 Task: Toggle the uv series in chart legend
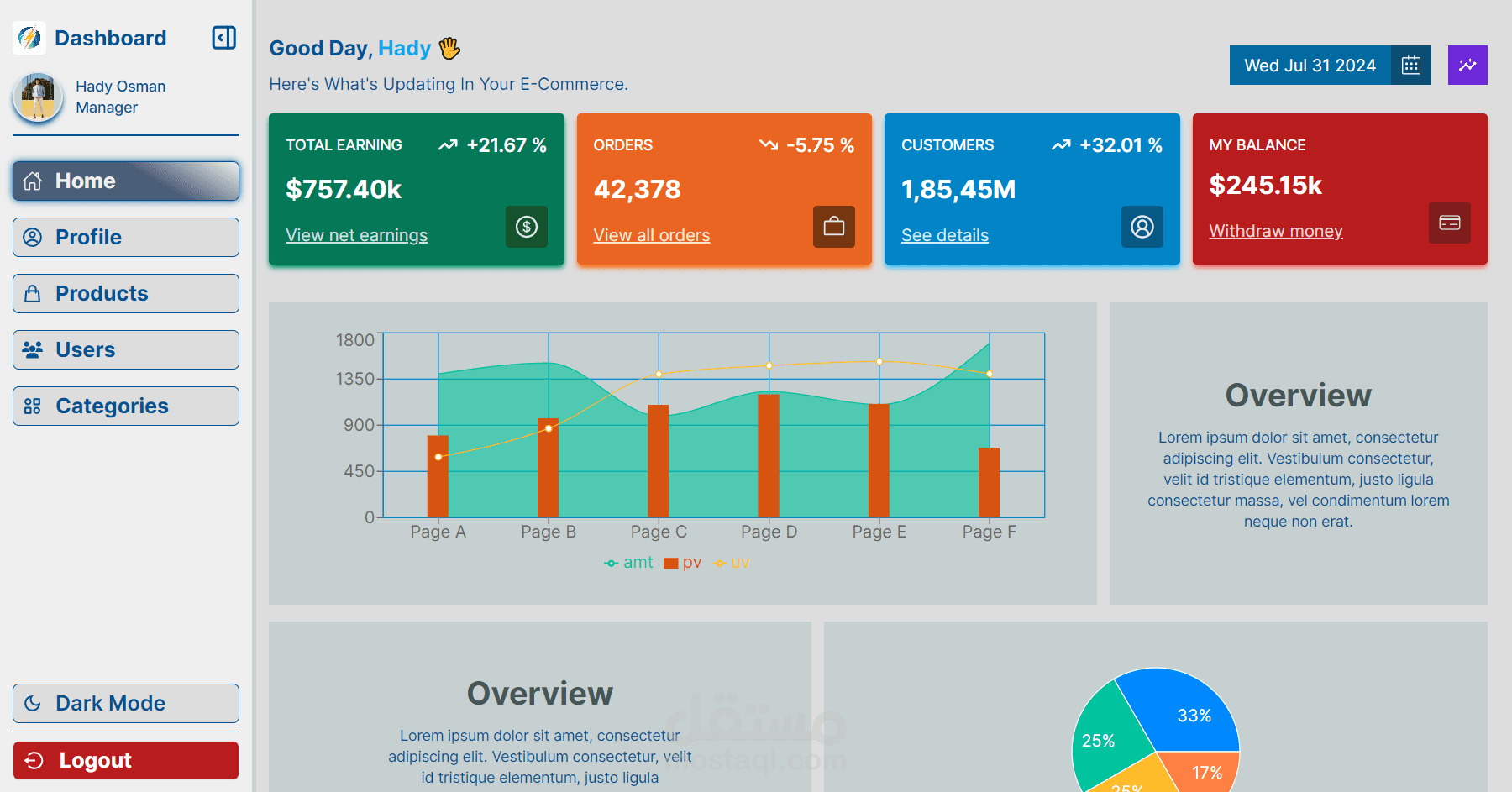click(731, 563)
